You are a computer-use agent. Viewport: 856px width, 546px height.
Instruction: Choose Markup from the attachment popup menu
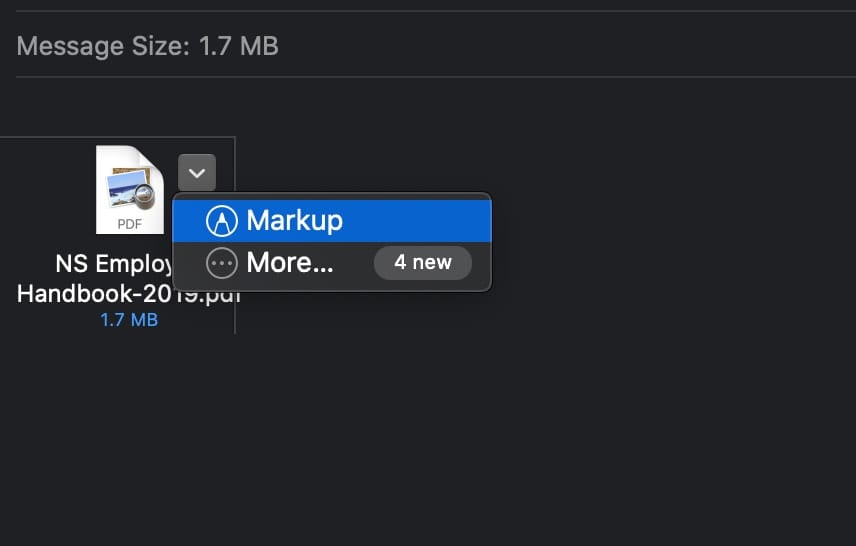[294, 220]
